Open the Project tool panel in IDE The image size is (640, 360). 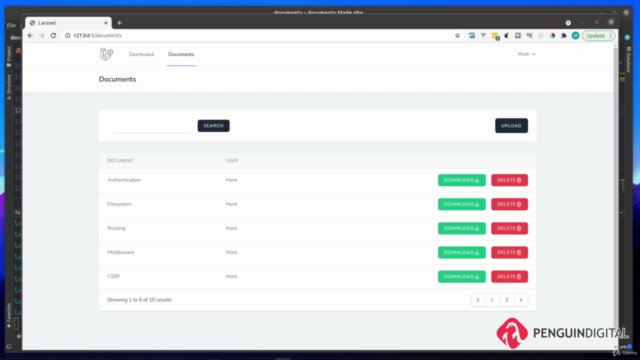(x=9, y=56)
